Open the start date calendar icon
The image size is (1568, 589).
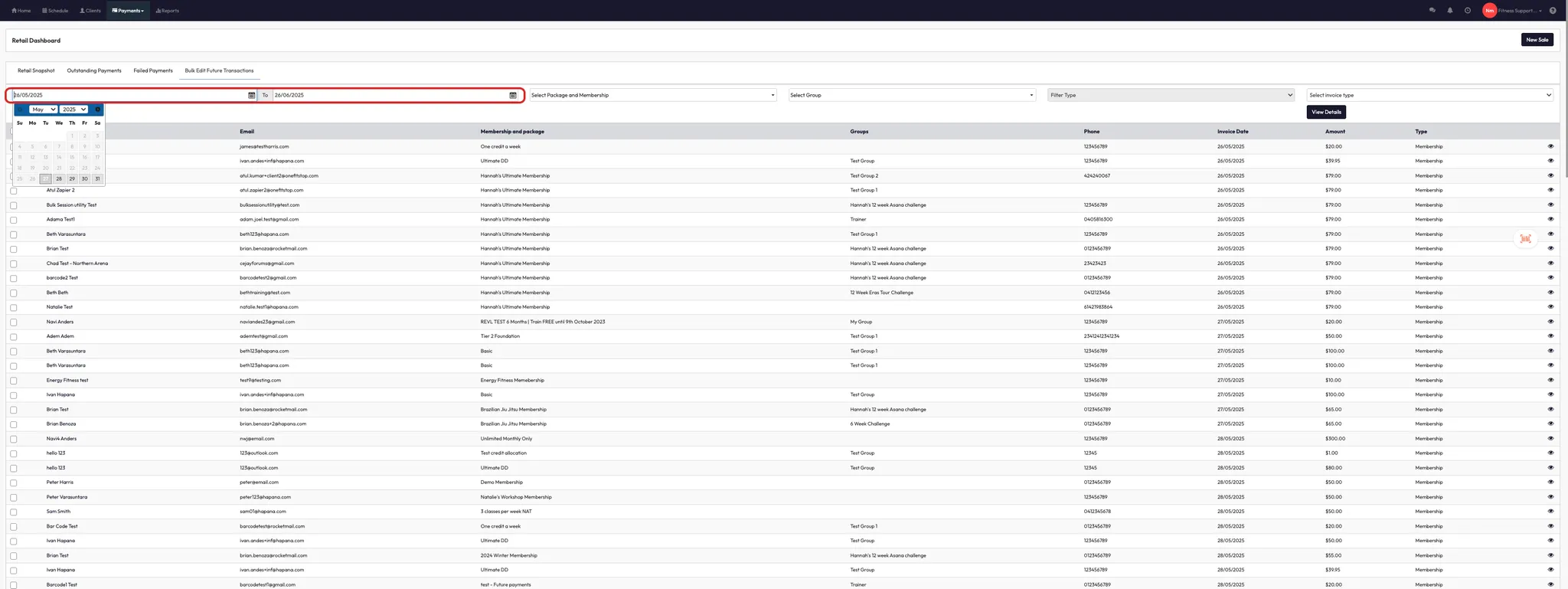coord(251,96)
